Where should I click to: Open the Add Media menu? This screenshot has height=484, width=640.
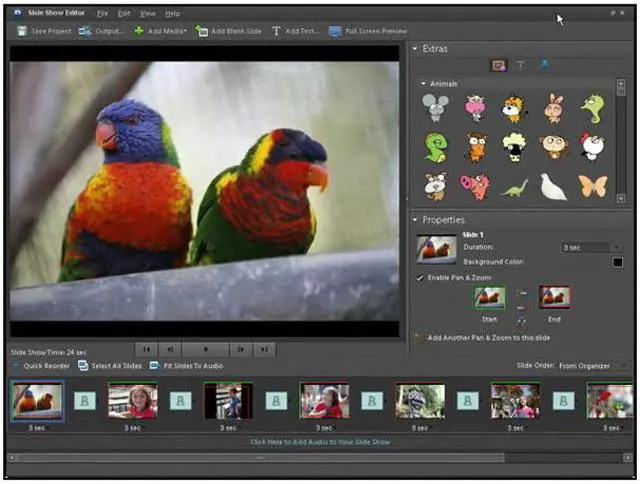click(160, 31)
